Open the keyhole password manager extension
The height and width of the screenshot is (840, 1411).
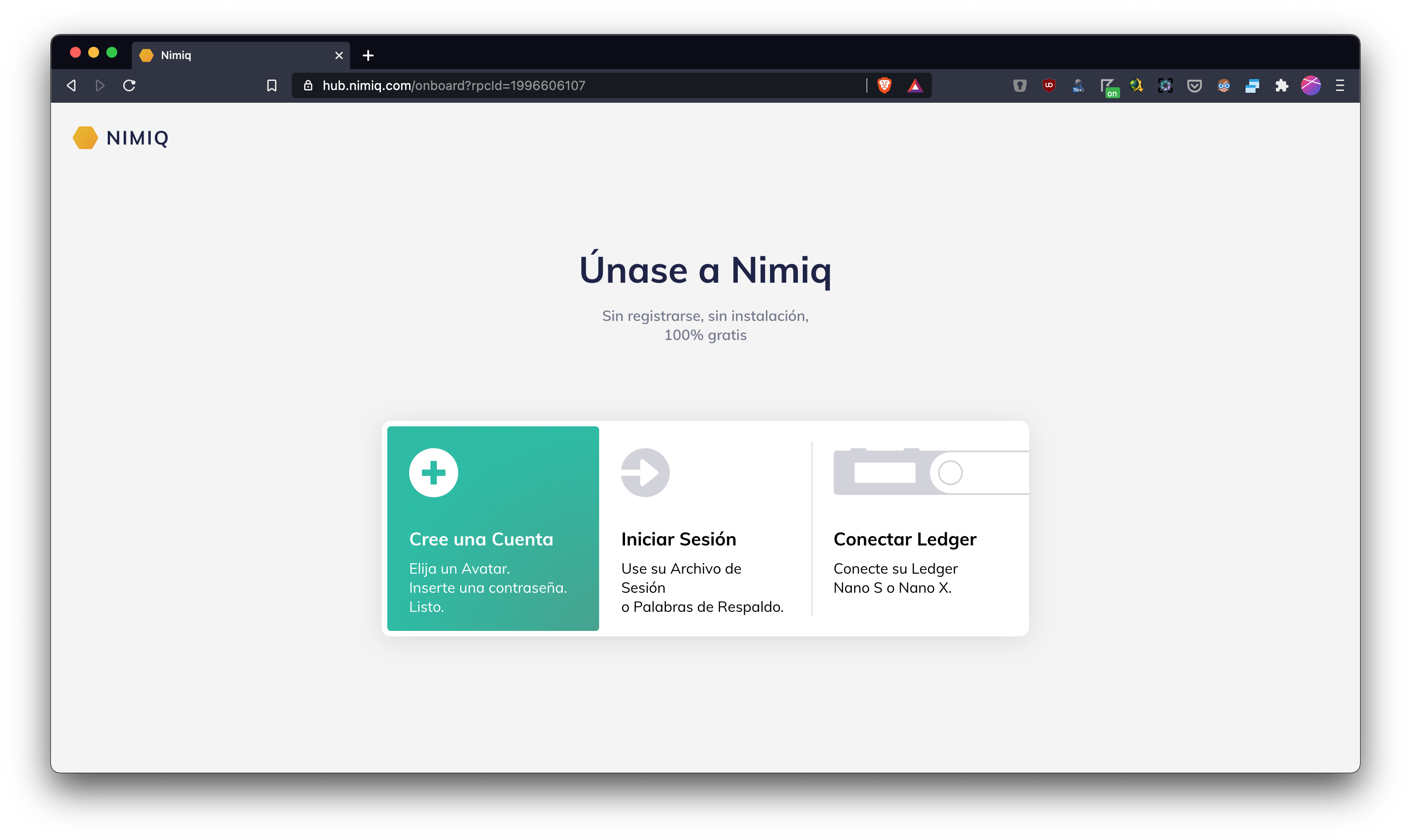1019,85
